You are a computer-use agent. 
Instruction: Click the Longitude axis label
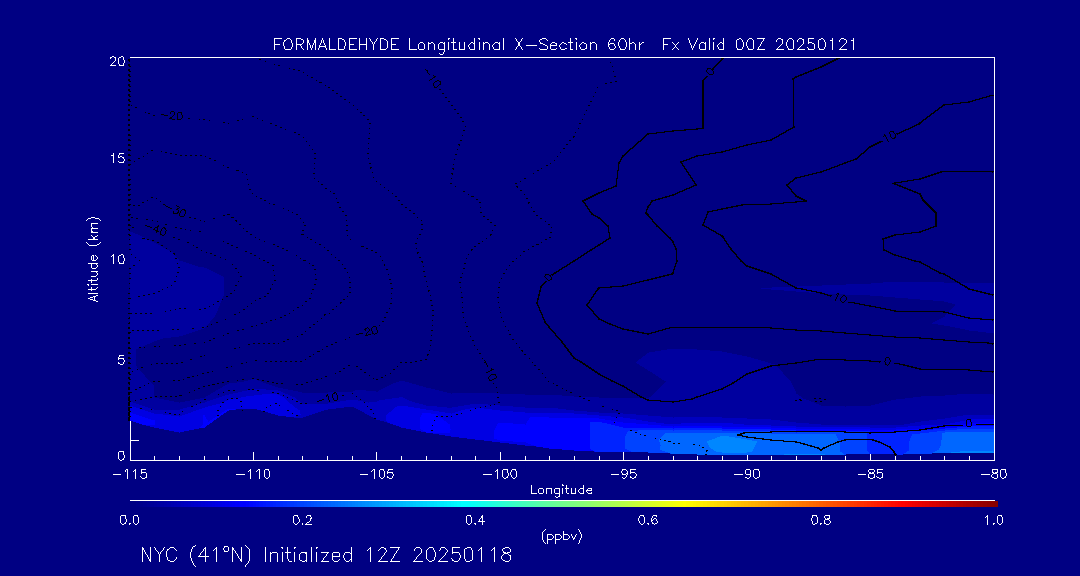coord(561,491)
